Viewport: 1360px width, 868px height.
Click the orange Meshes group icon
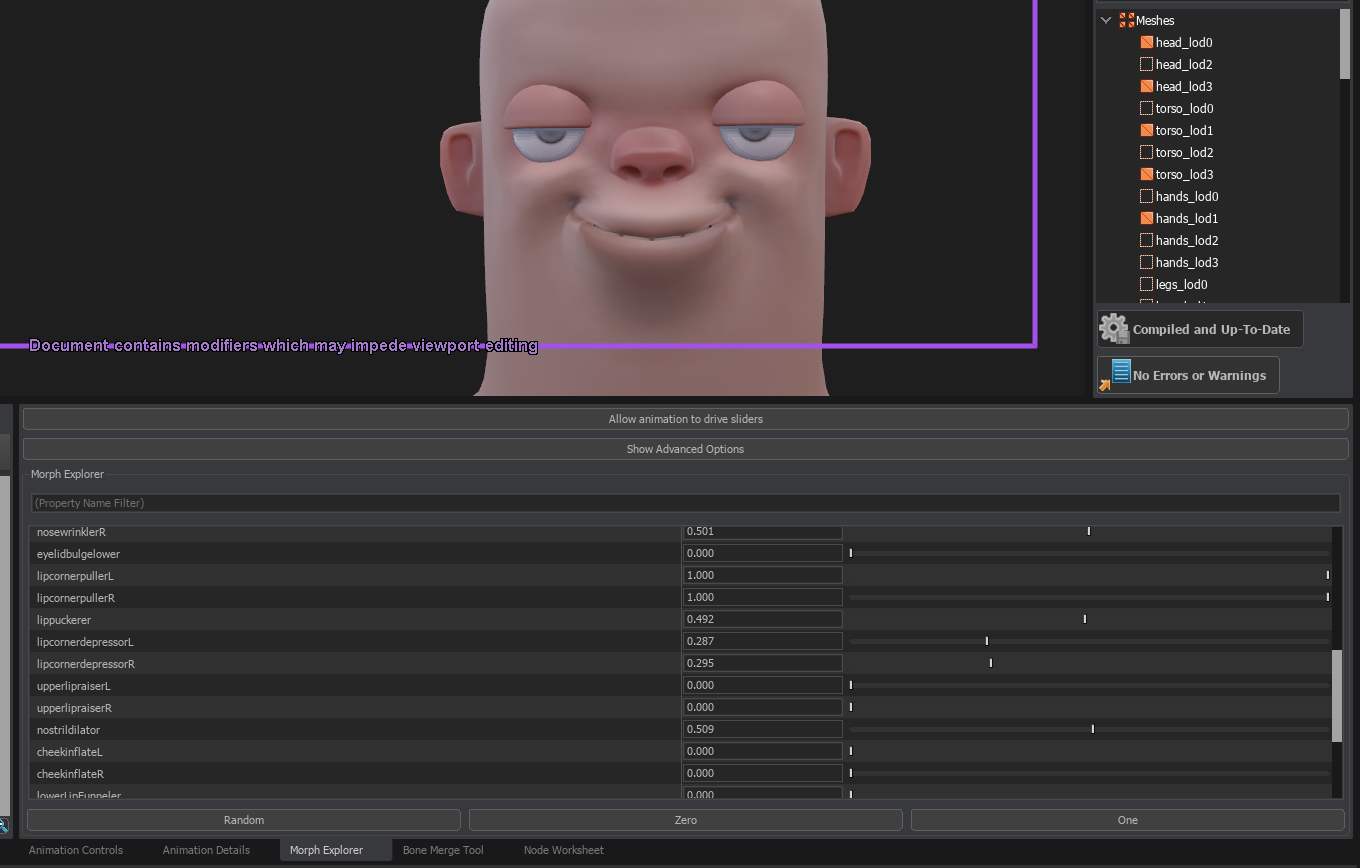coord(1128,19)
